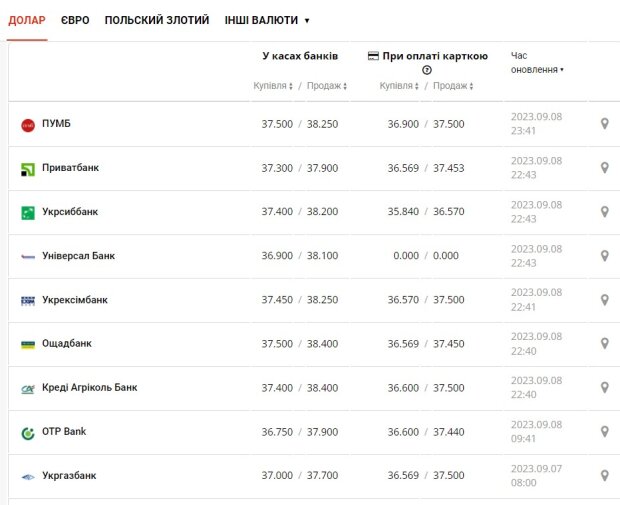Switch to the ЄВРО tab
Image resolution: width=620 pixels, height=505 pixels.
pos(75,20)
